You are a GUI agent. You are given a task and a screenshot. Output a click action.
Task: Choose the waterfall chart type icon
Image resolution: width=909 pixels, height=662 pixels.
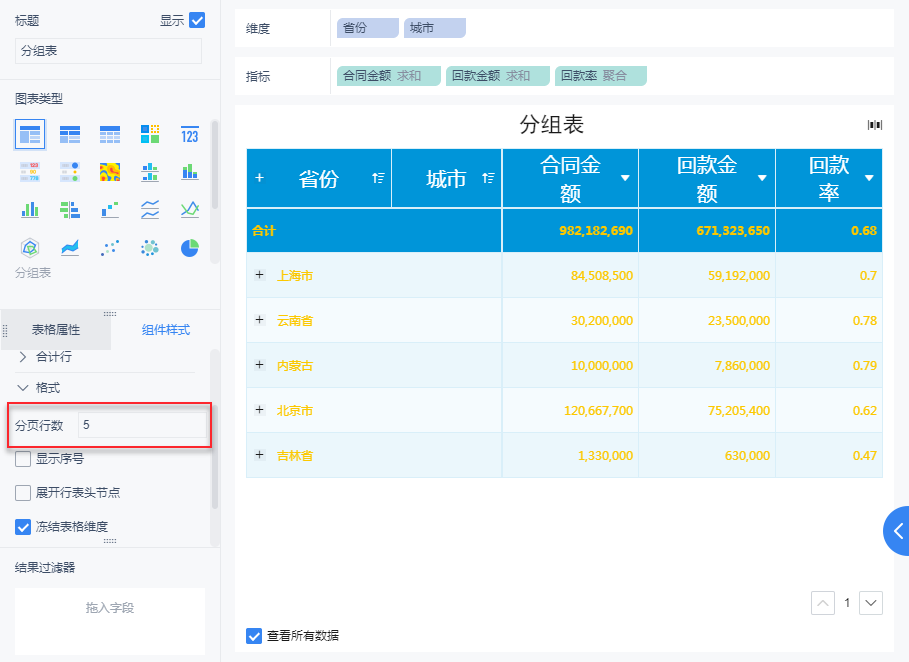(110, 209)
